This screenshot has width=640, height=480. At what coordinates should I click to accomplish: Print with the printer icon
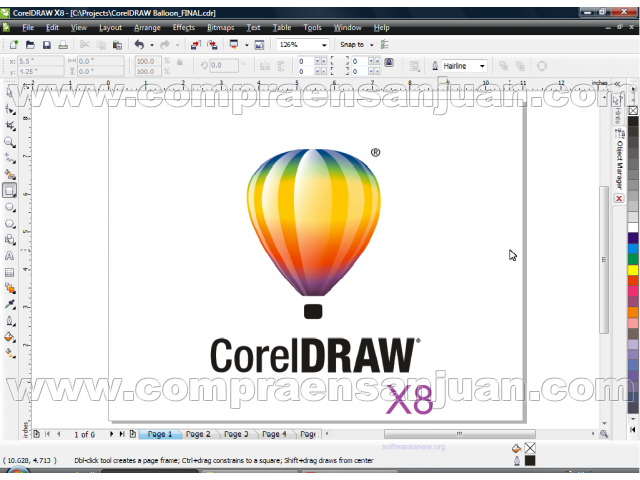tap(63, 44)
